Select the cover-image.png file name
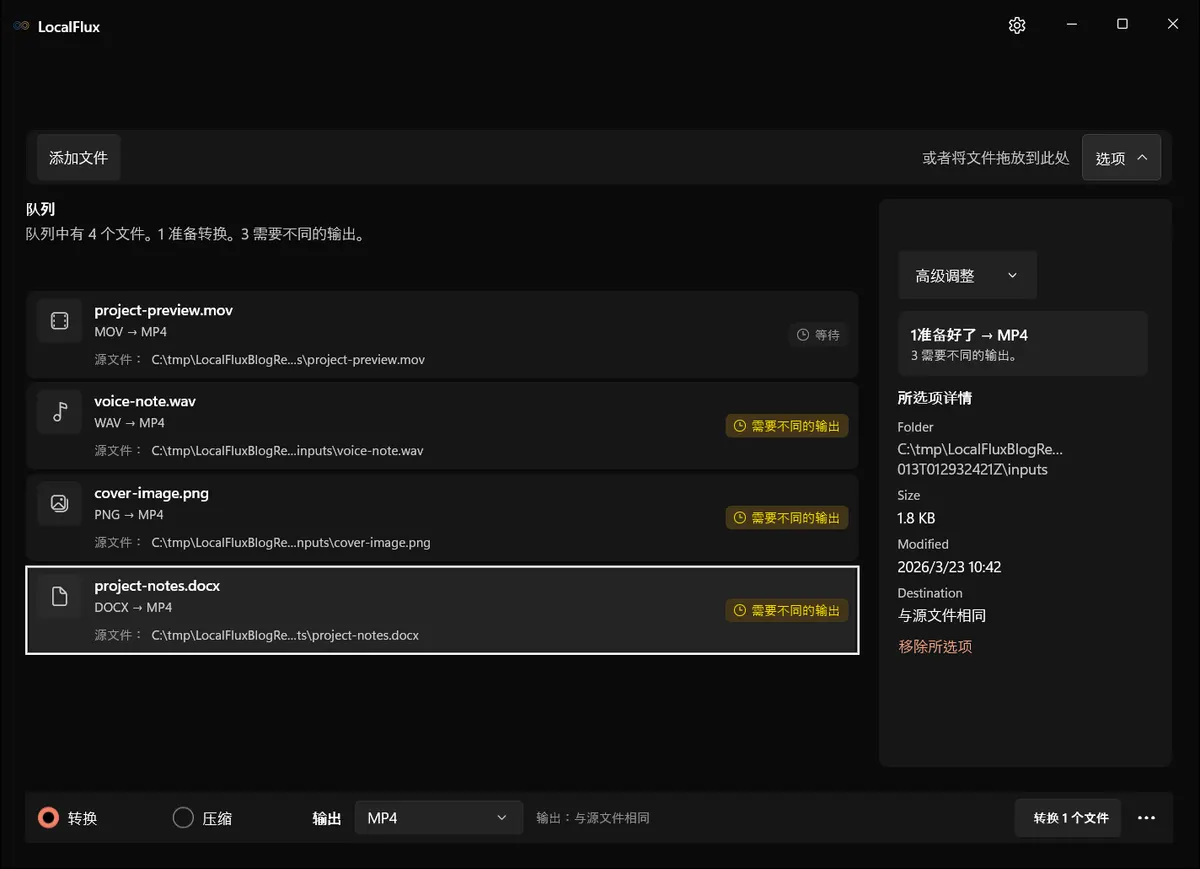The height and width of the screenshot is (869, 1200). pyautogui.click(x=152, y=493)
